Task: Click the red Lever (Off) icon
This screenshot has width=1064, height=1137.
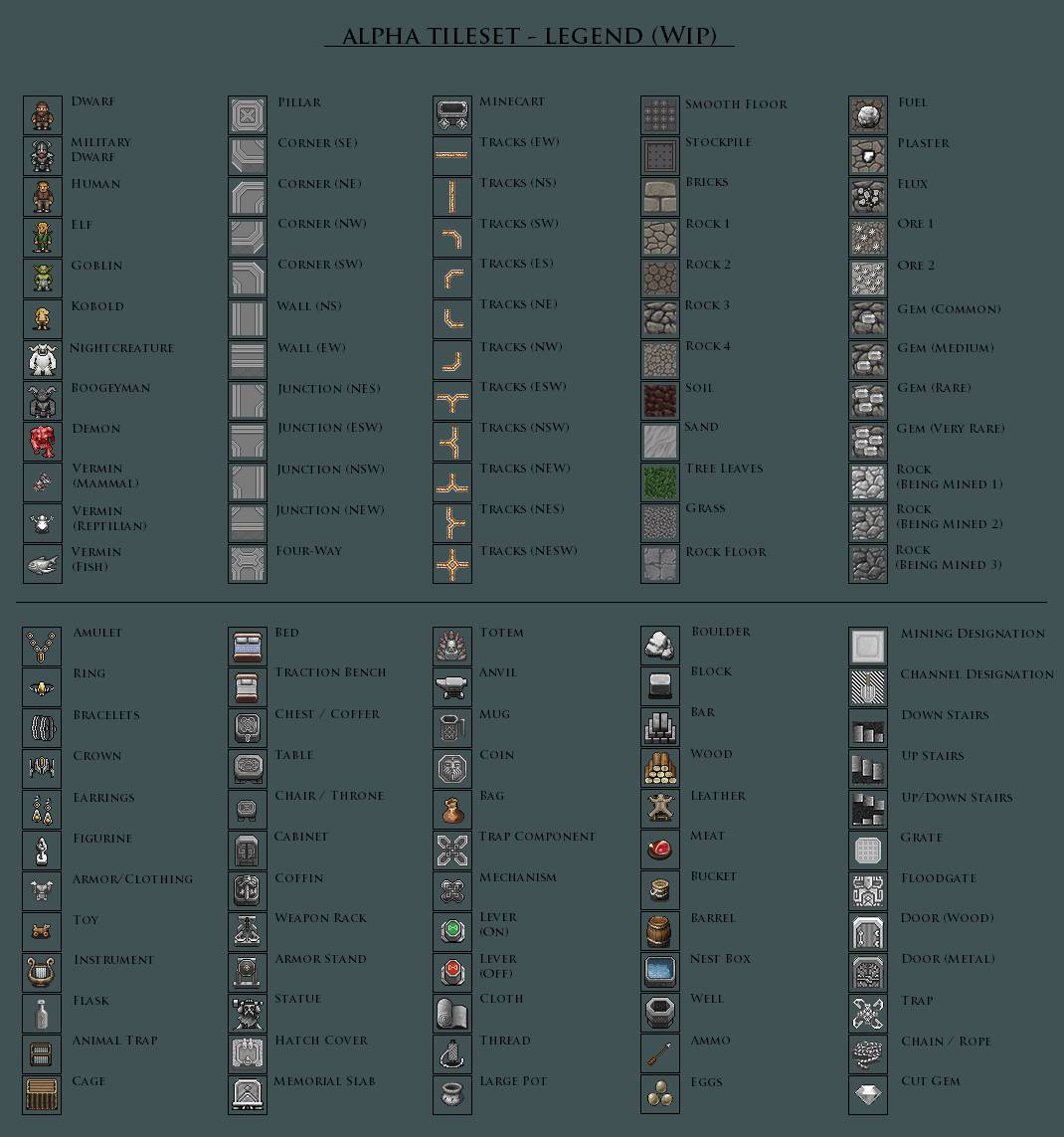Action: 452,972
